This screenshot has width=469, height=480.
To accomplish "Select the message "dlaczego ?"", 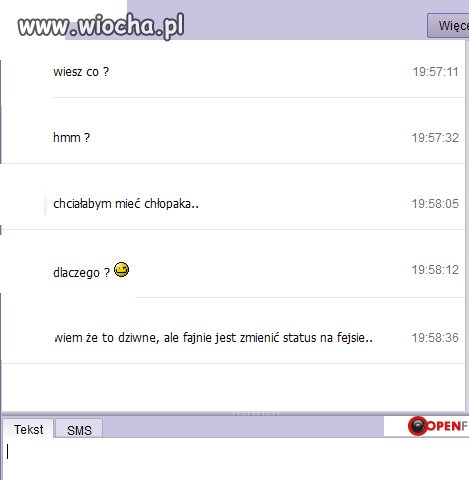I will pos(81,272).
